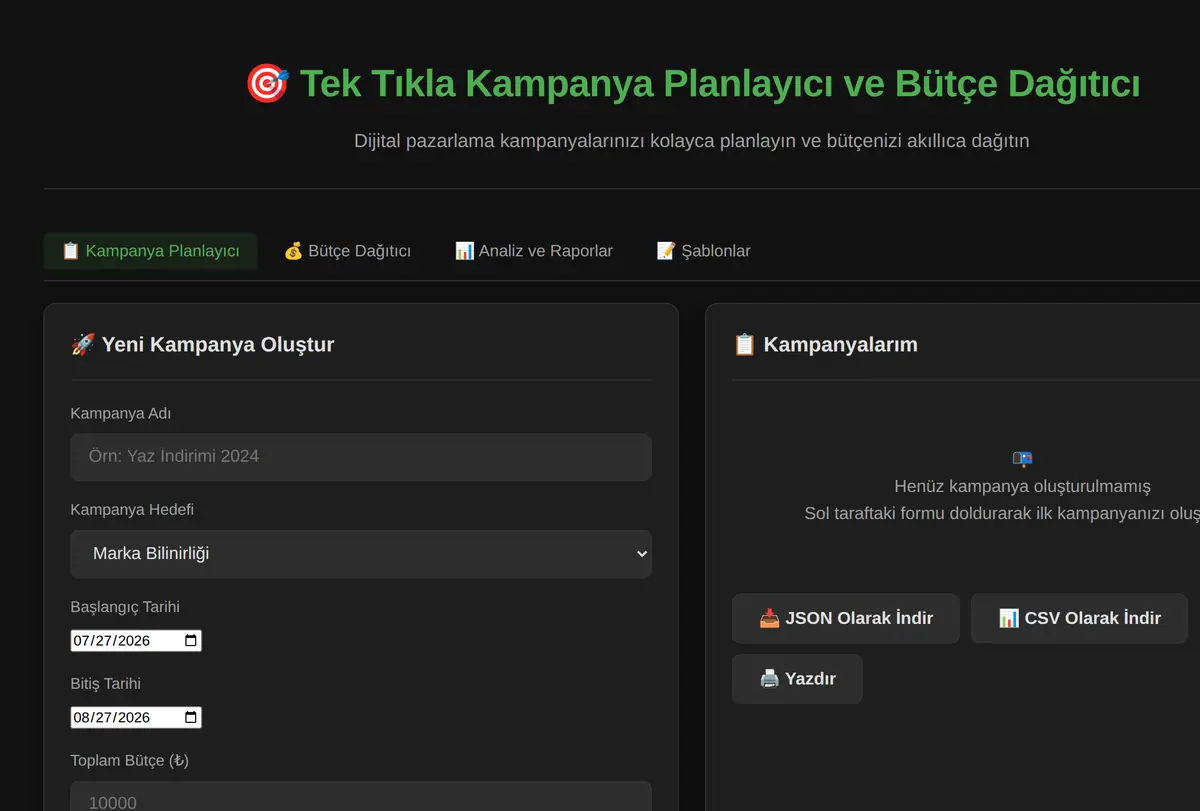Open the Kampanya Planlayıcı tab
Screen dimensions: 1200x811
click(150, 251)
